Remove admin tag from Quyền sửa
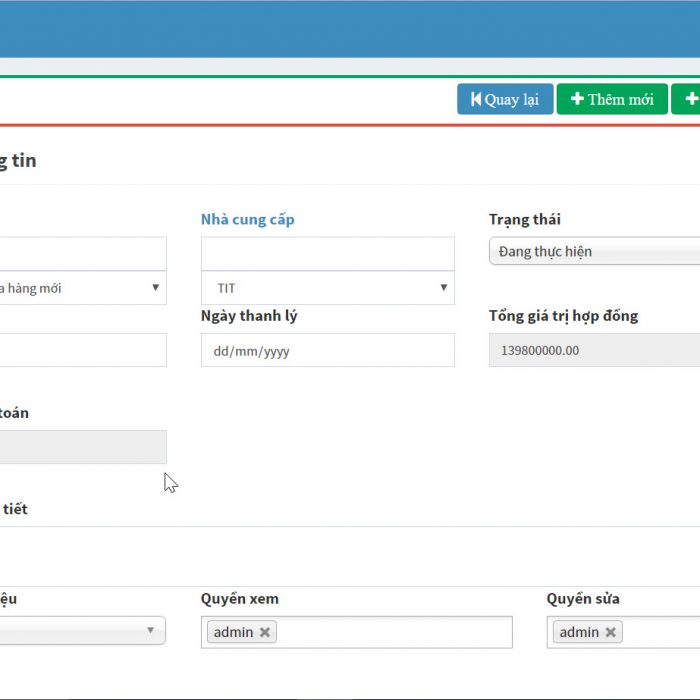This screenshot has width=700, height=700. (x=610, y=632)
